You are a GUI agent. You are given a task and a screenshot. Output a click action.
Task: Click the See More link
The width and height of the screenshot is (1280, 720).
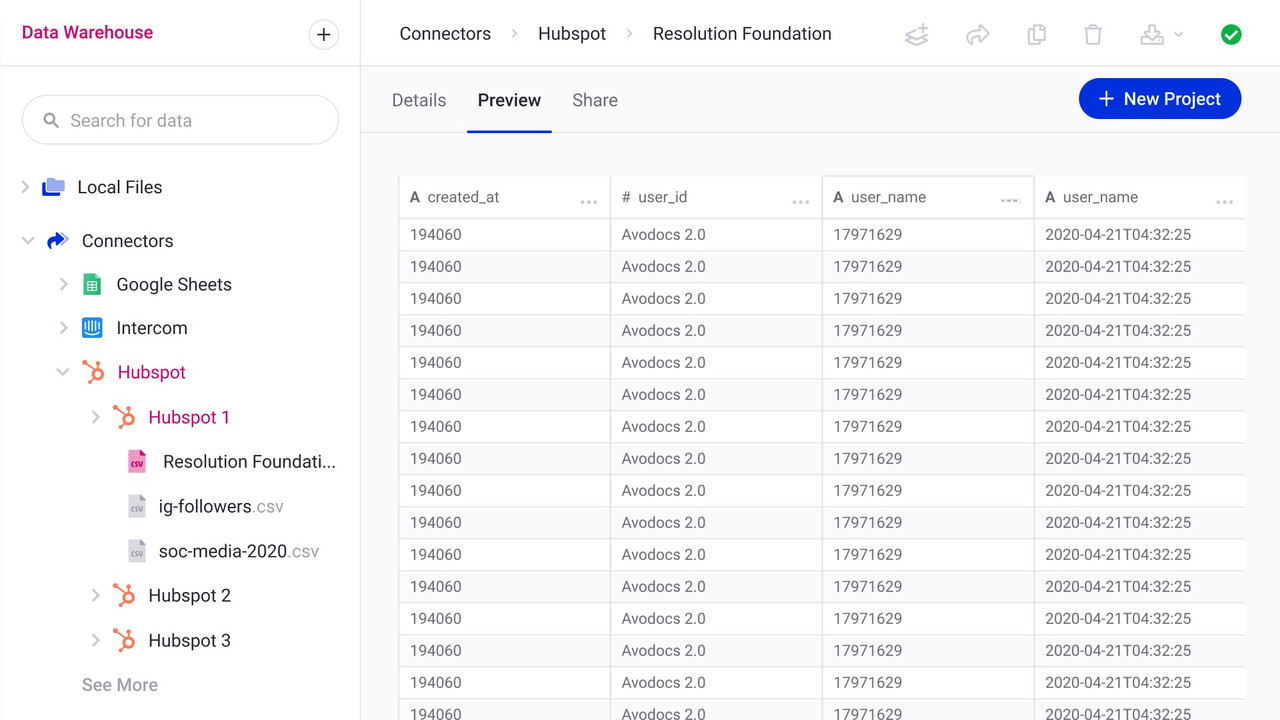click(x=120, y=685)
